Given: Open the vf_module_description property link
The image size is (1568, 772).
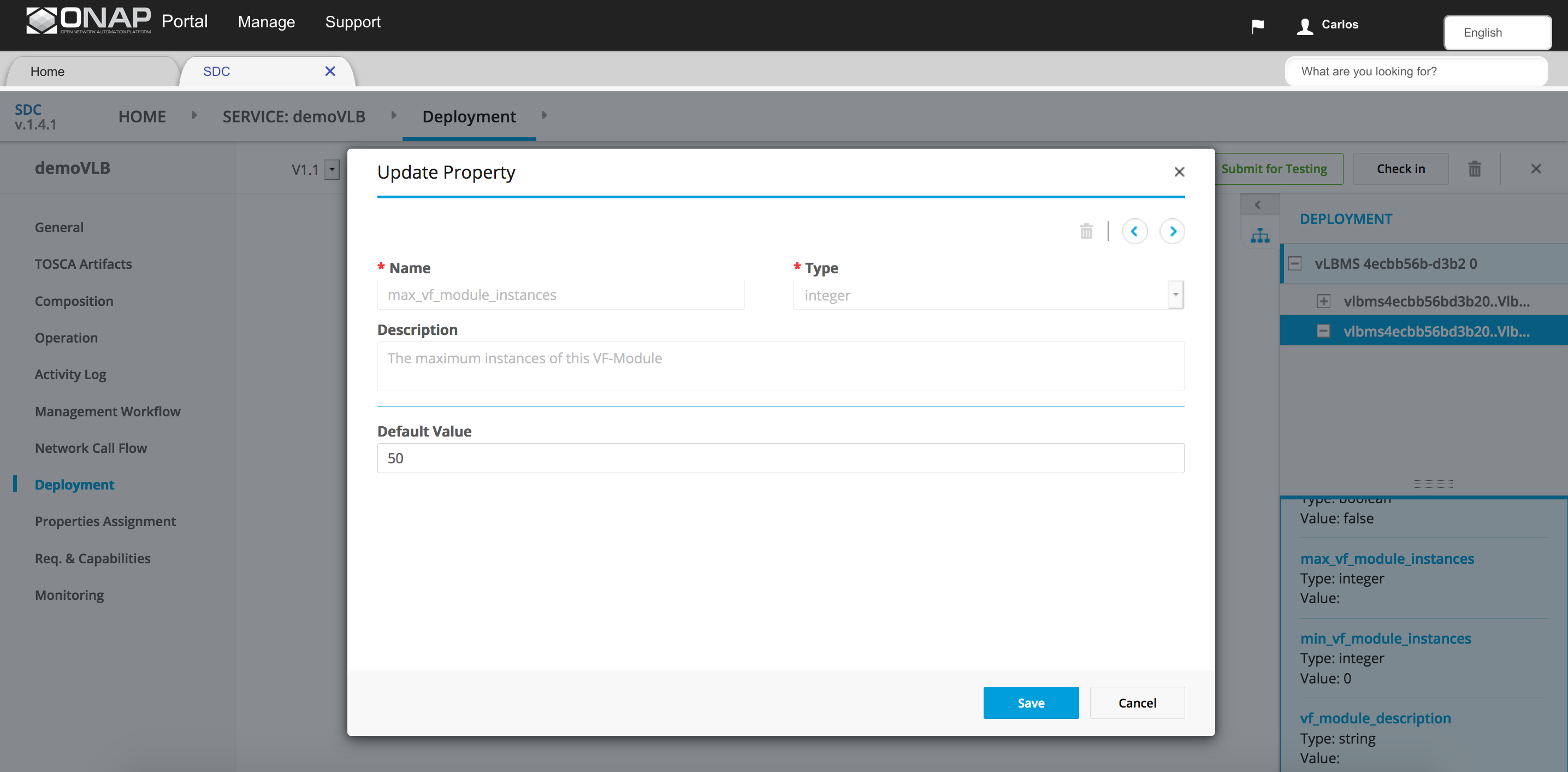Looking at the screenshot, I should coord(1376,718).
